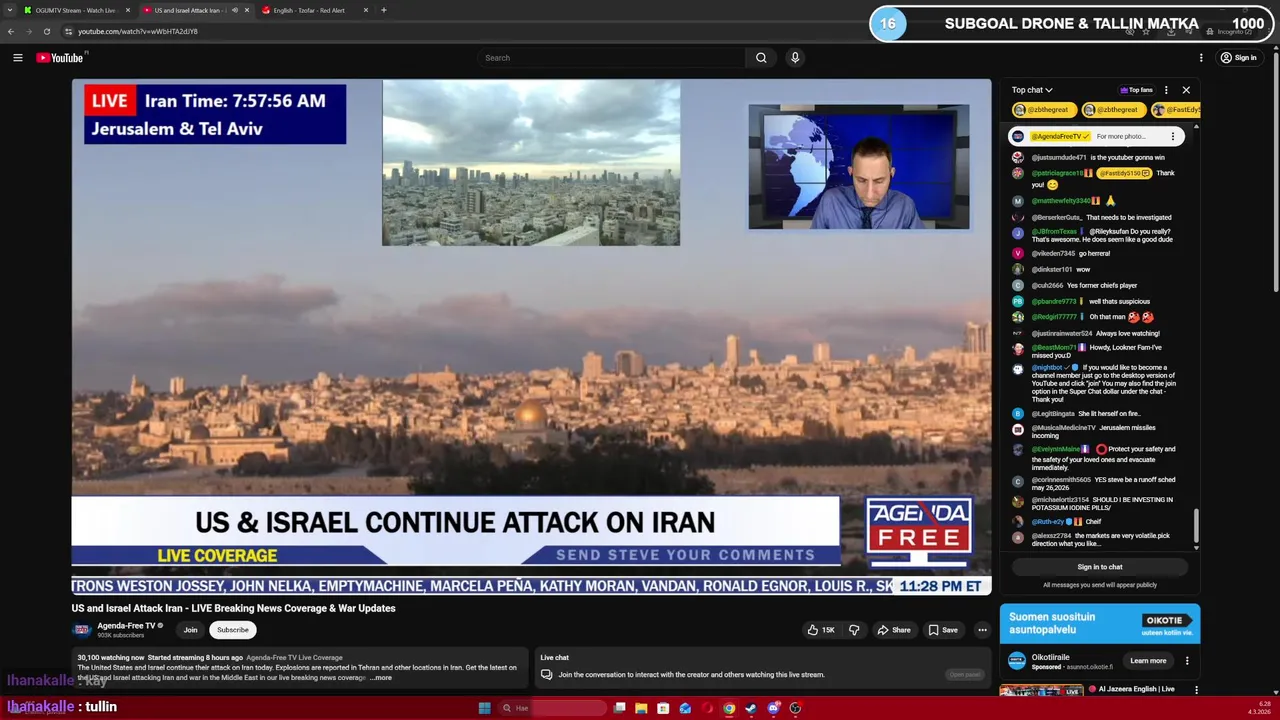This screenshot has height=720, width=1280.
Task: Switch to the English - Tzofar Red Alert tab
Action: coord(315,10)
